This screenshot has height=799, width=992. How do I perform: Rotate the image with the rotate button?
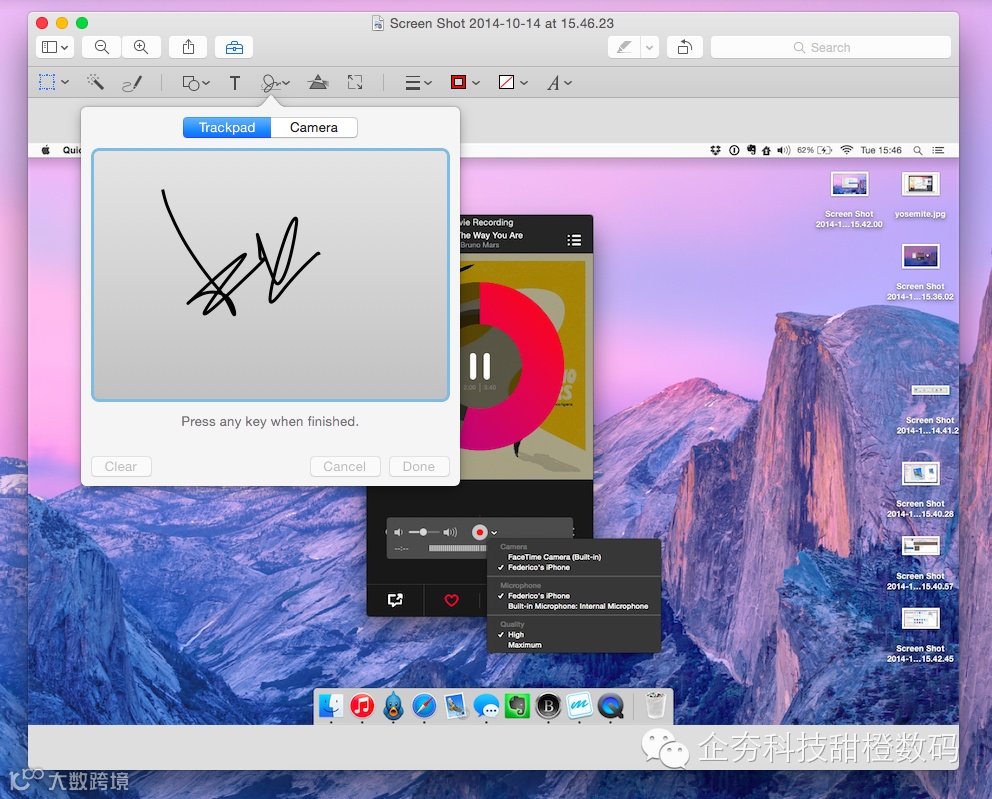(685, 47)
